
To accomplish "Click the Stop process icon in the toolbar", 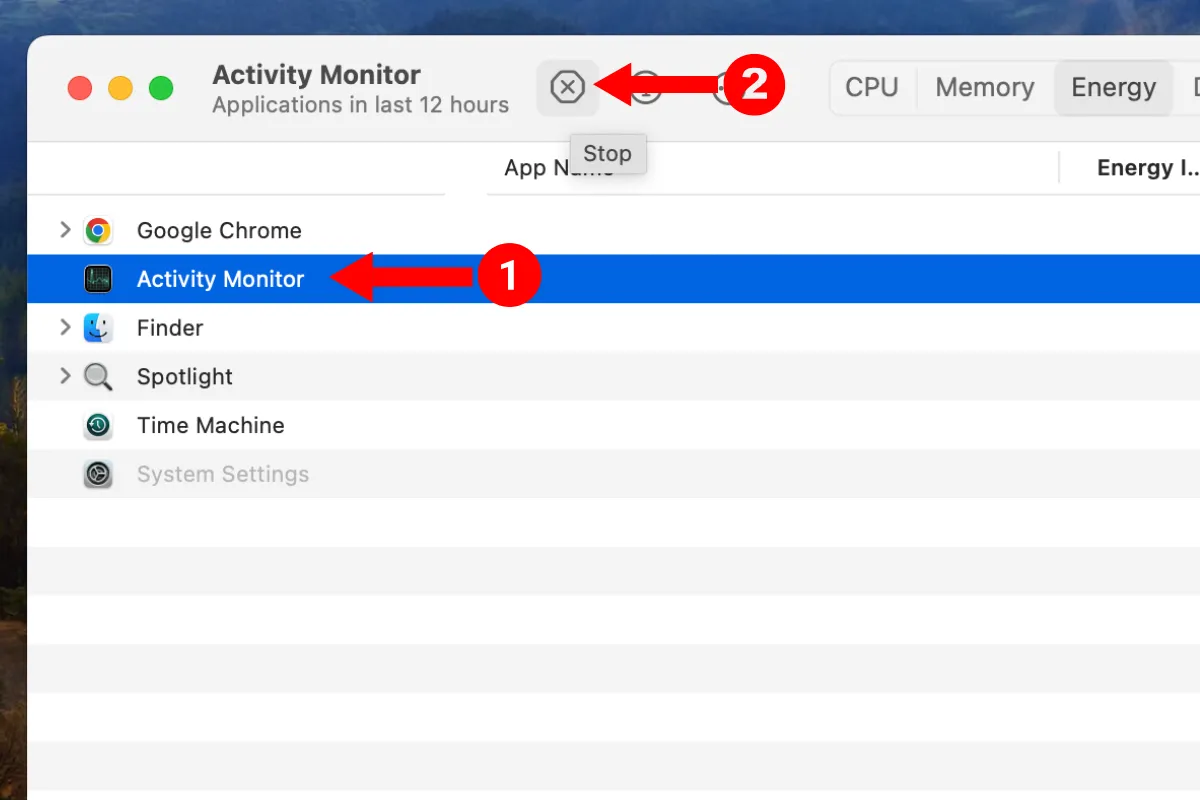I will point(567,87).
